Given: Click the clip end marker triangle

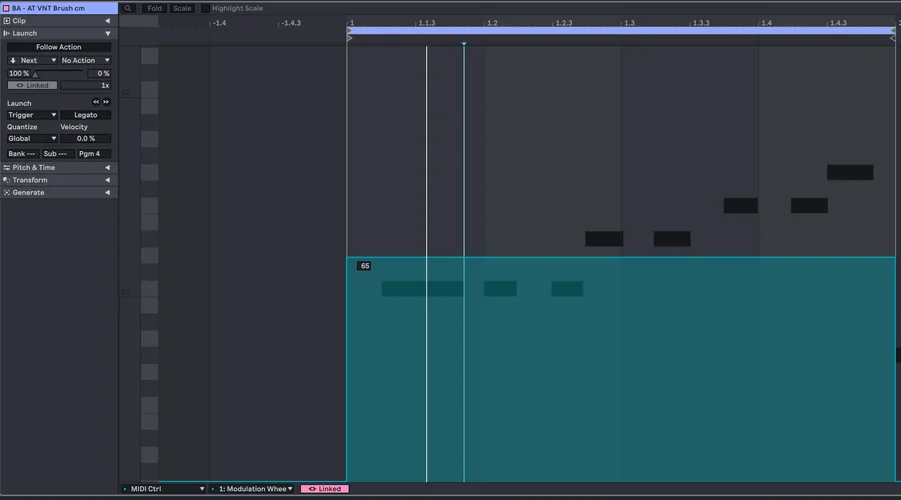Looking at the screenshot, I should point(892,39).
